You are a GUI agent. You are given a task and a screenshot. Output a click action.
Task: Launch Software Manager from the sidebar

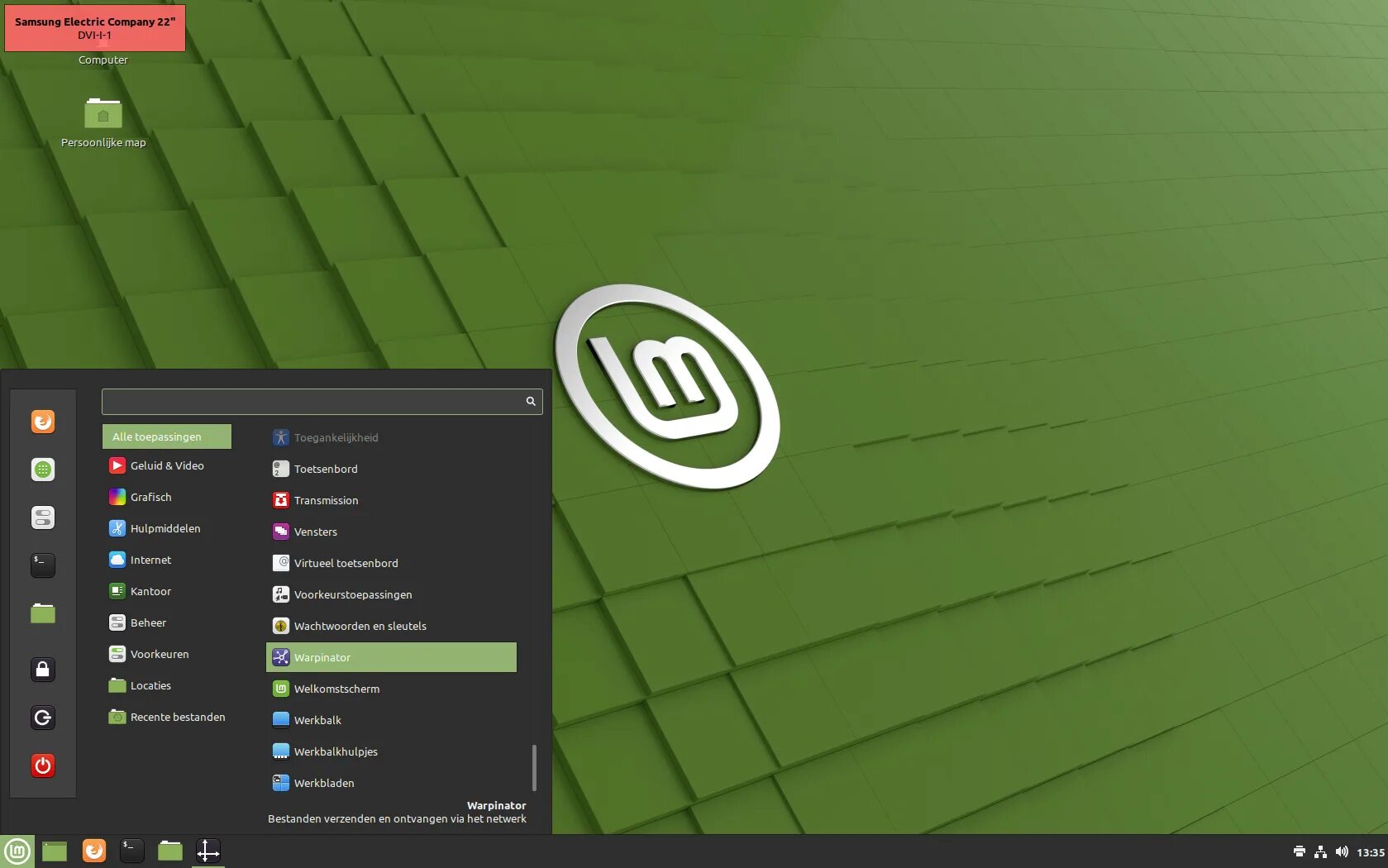(x=42, y=470)
